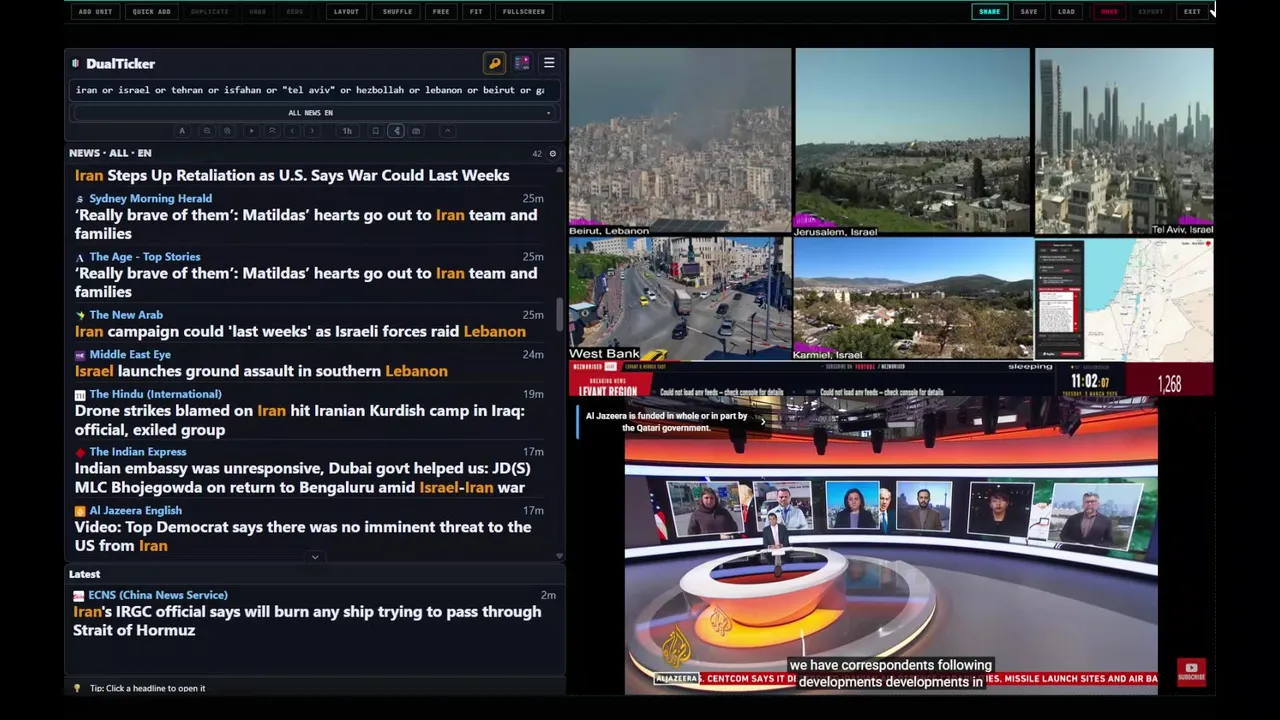Screen dimensions: 1280x720
Task: Click the 1h time range button
Action: click(x=347, y=131)
